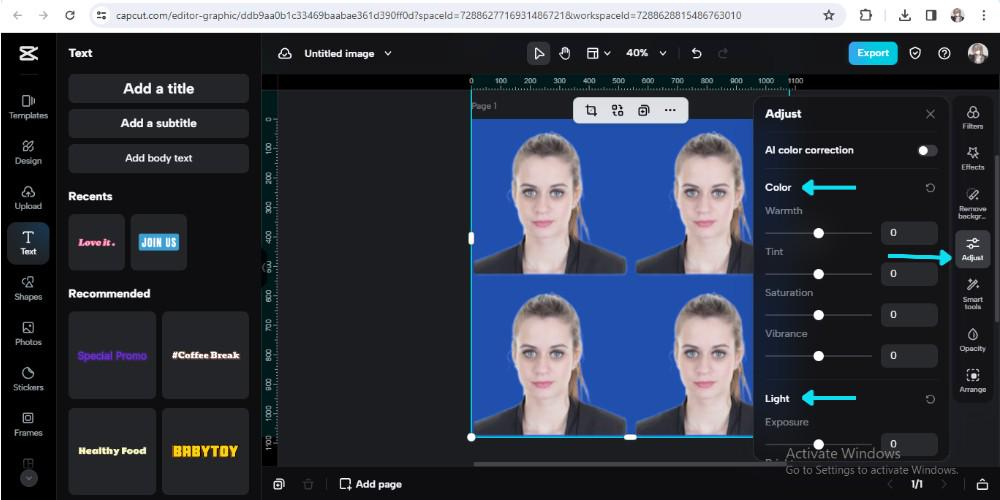Open the canvas layout resize dropdown

pos(598,54)
